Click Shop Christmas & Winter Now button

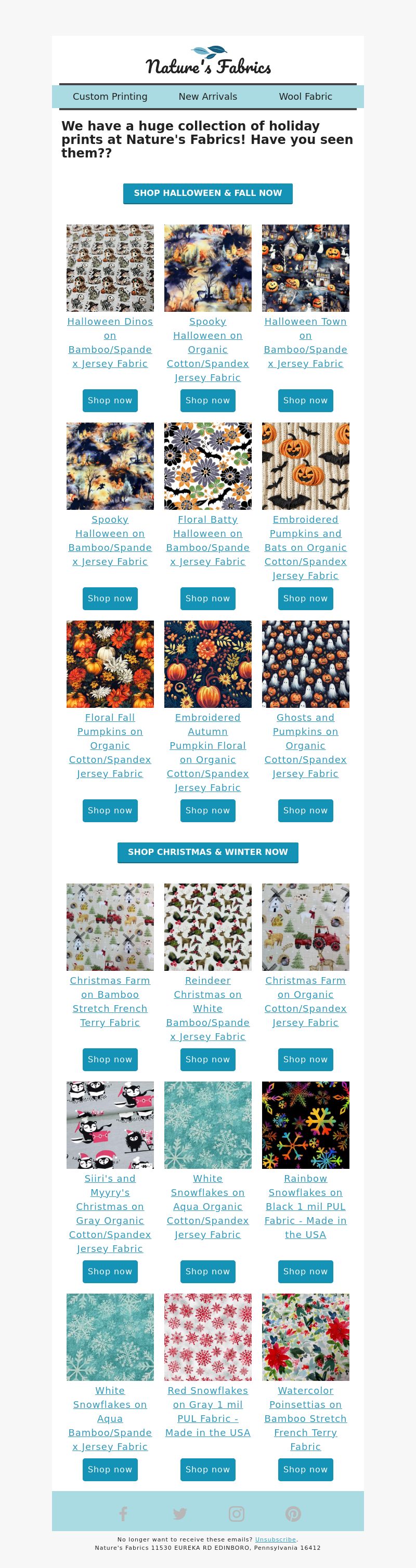(207, 852)
